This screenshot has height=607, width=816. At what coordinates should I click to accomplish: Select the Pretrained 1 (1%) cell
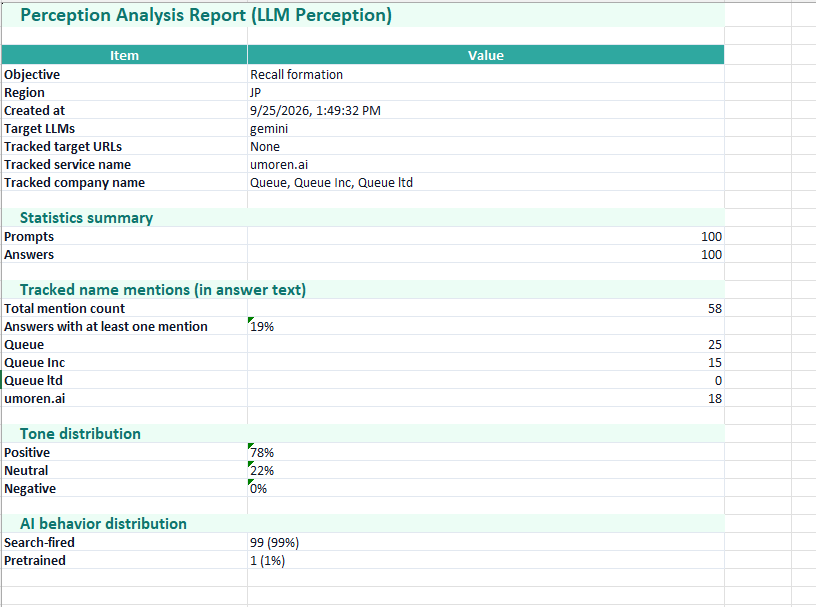[x=486, y=561]
